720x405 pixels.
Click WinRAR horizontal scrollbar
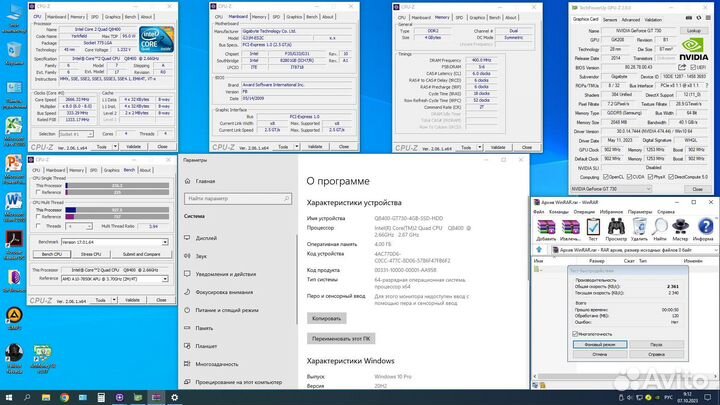tap(625, 376)
